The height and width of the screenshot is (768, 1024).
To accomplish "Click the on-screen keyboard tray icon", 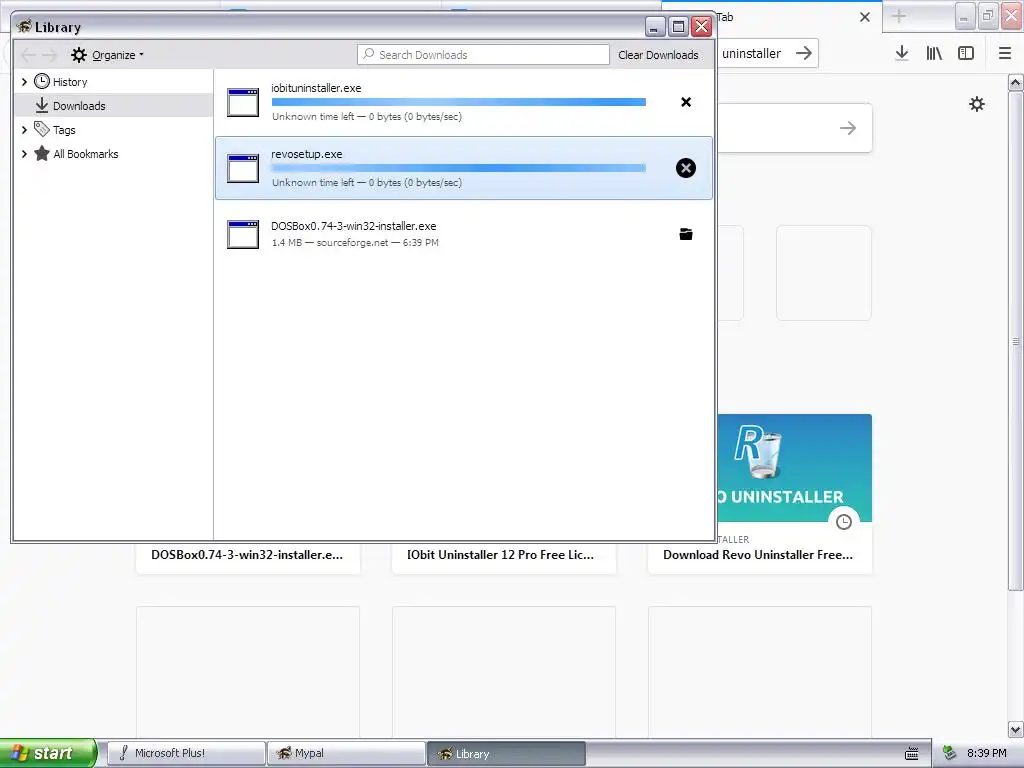I will pyautogui.click(x=912, y=754).
